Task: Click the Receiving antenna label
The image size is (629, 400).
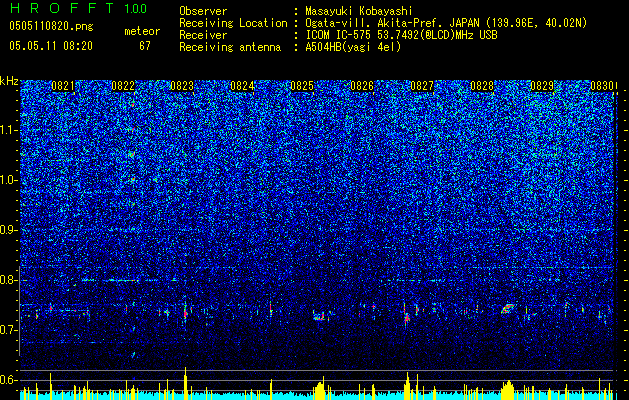Action: click(230, 47)
